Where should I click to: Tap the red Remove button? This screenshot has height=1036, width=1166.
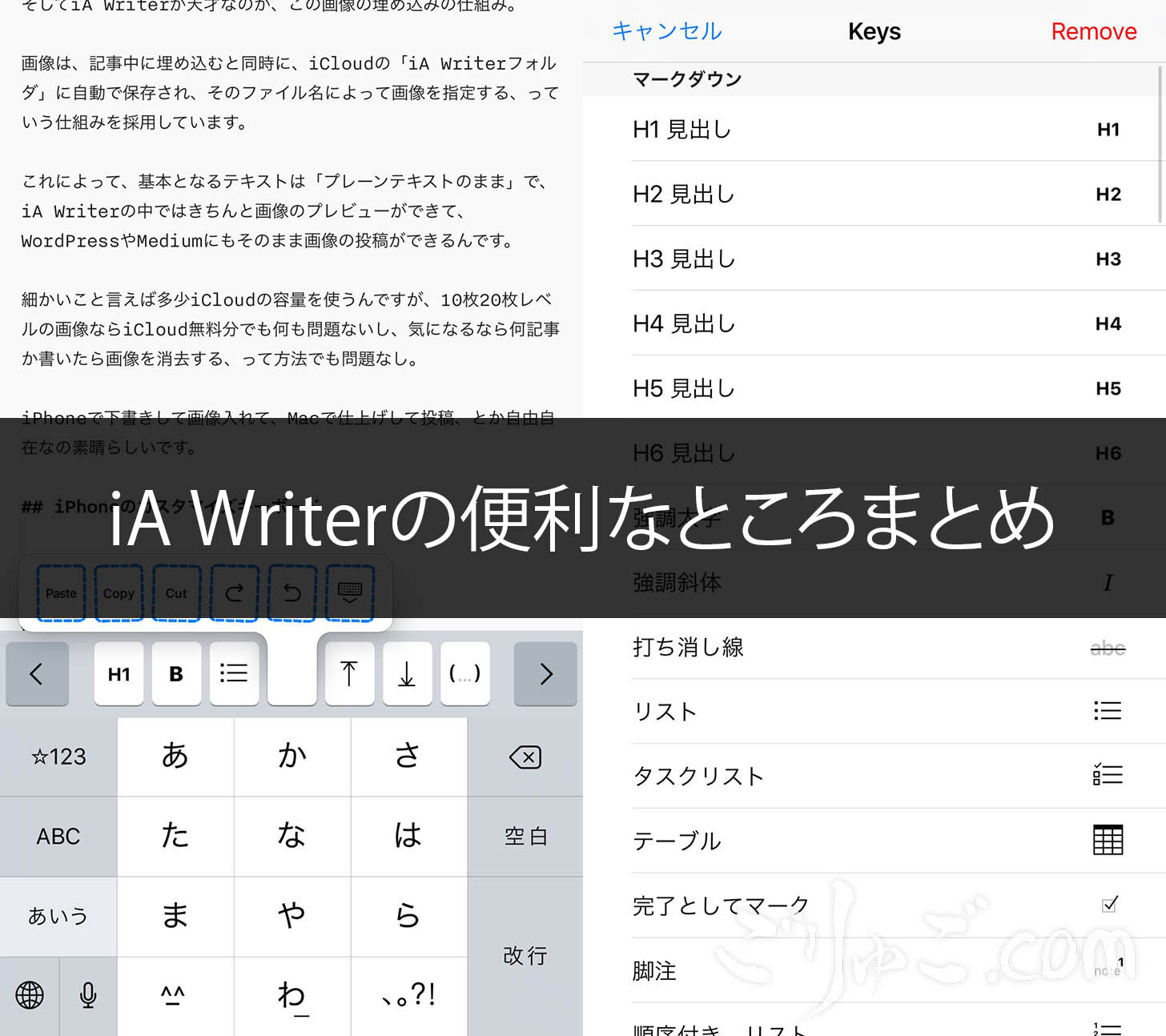1093,31
